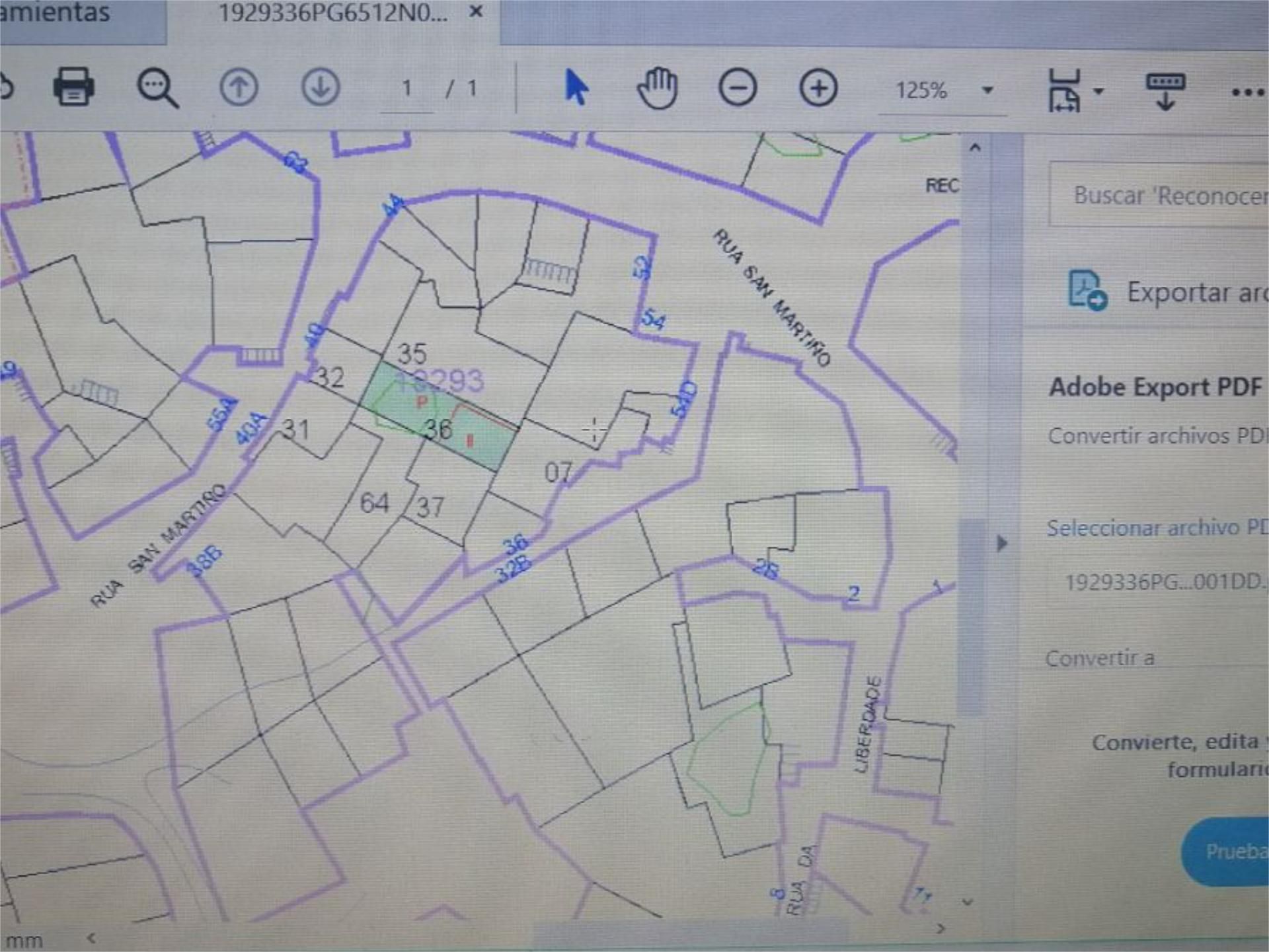Click the blue 55A street number

point(221,414)
